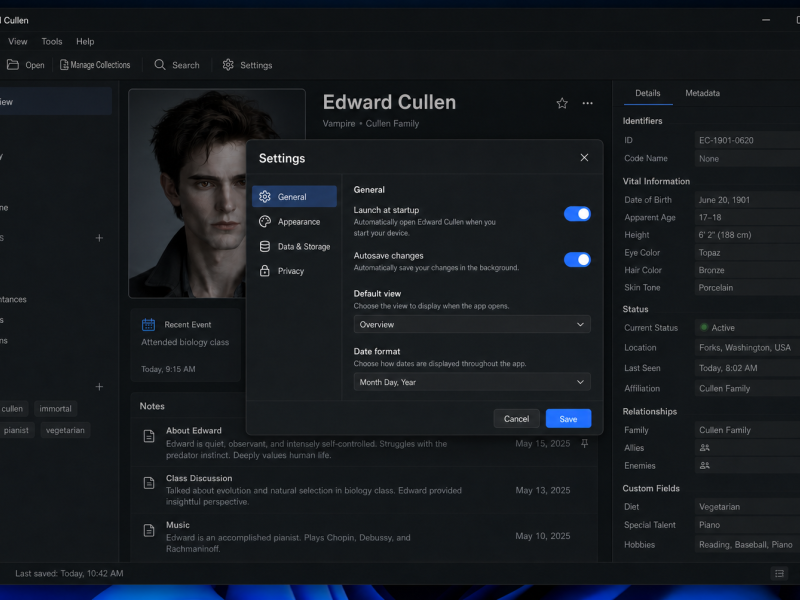Screen dimensions: 800x600
Task: Favorite Edward Cullen with the star icon
Action: (562, 103)
